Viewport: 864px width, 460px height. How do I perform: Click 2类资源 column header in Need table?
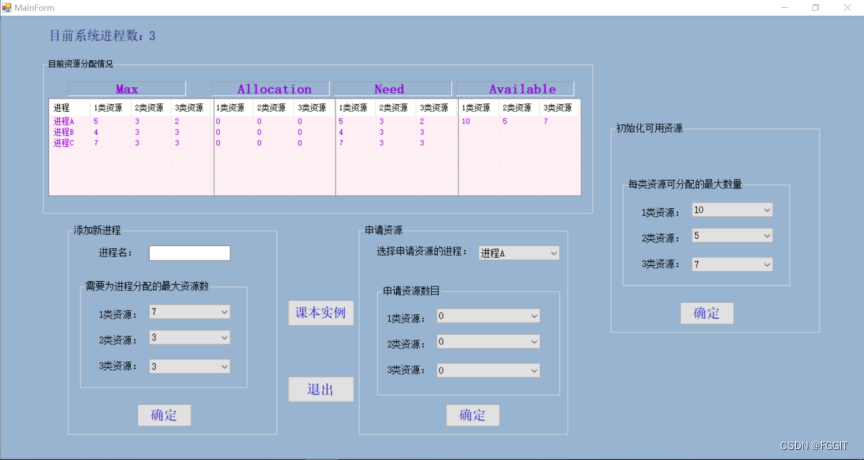tap(396, 108)
